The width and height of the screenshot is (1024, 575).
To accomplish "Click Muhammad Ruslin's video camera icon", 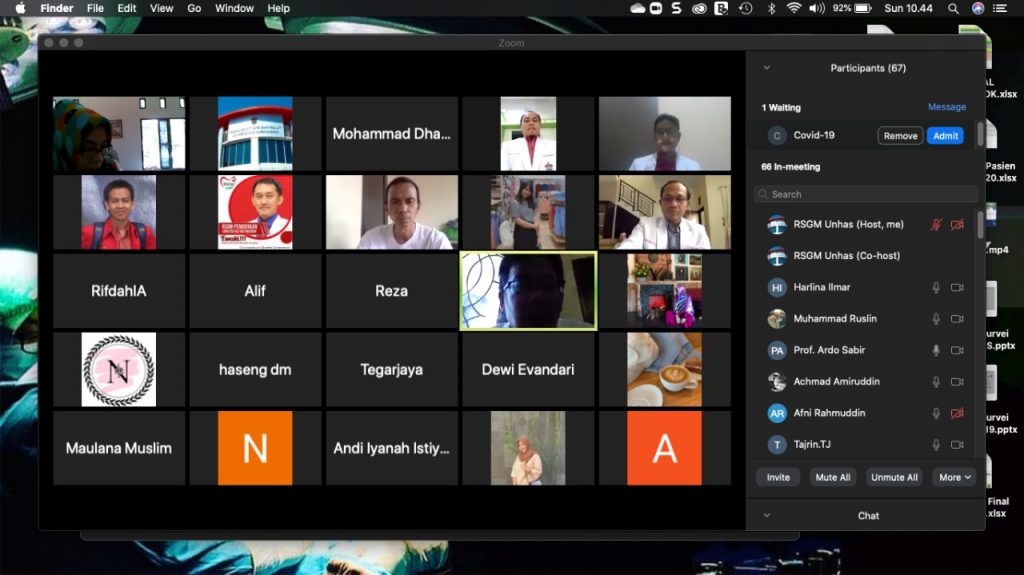I will 957,319.
